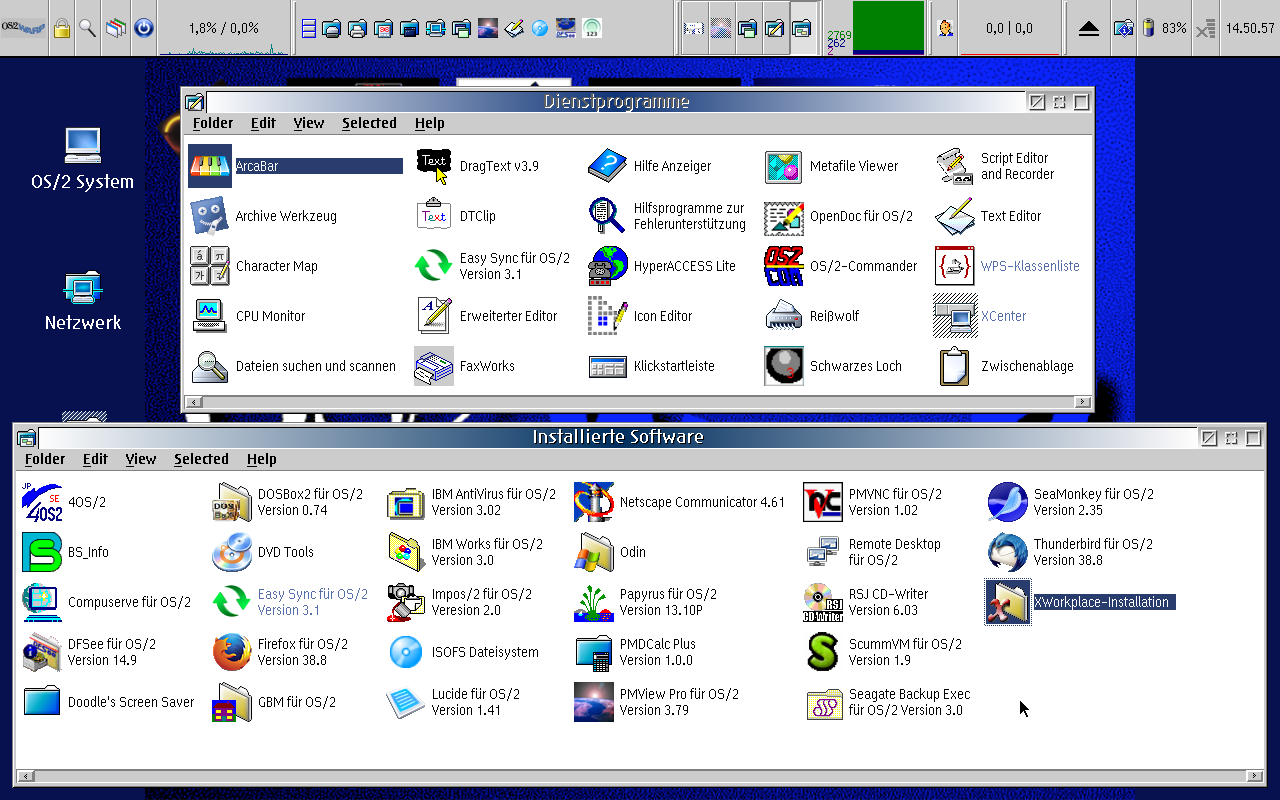1280x800 pixels.
Task: Open FaxWorks
Action: tap(434, 366)
